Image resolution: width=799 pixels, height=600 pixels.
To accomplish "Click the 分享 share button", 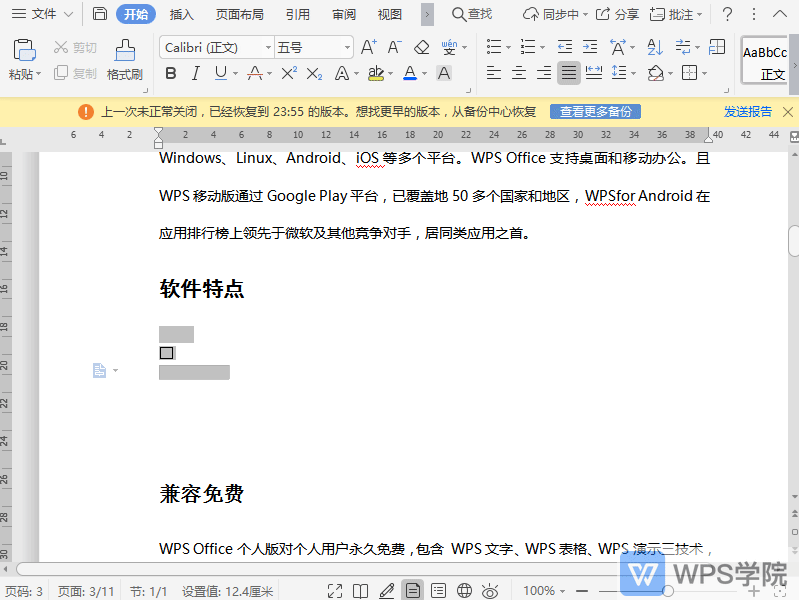I will pyautogui.click(x=617, y=14).
